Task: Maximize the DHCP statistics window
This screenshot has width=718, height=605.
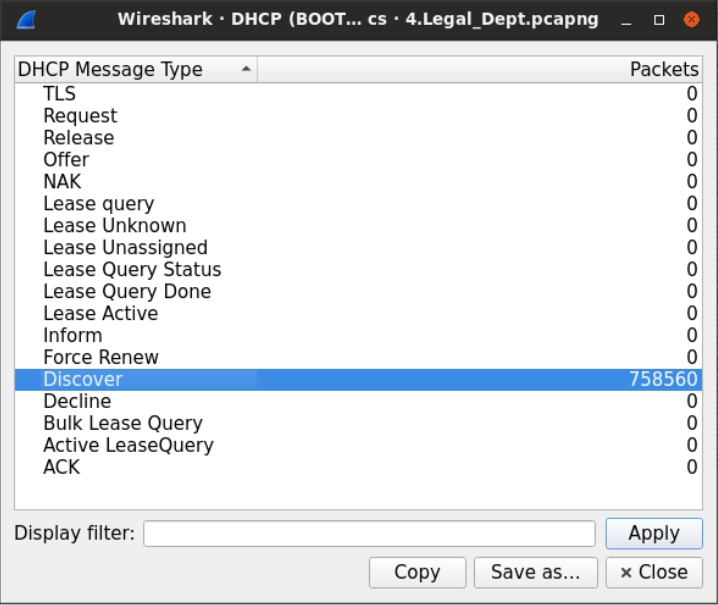Action: (x=658, y=20)
